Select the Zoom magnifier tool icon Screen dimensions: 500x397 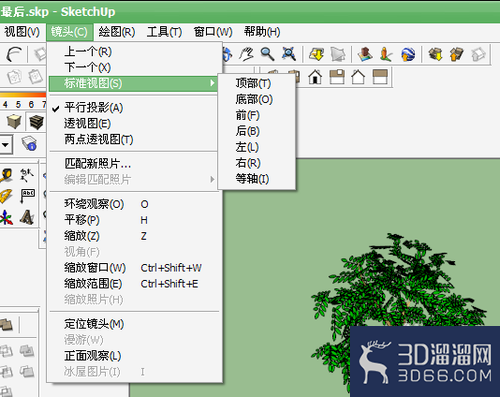267,54
